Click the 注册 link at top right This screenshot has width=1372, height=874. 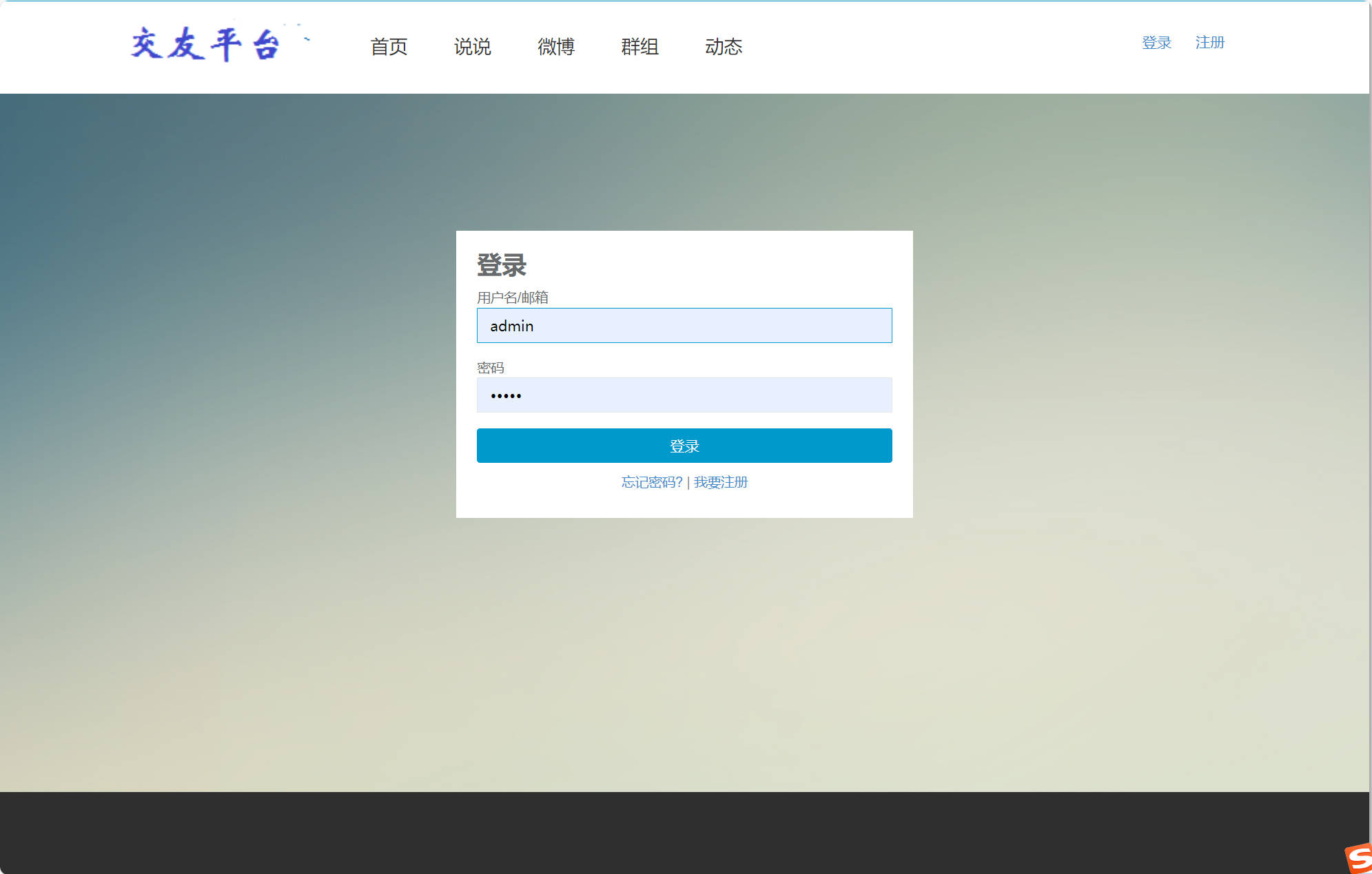tap(1209, 42)
